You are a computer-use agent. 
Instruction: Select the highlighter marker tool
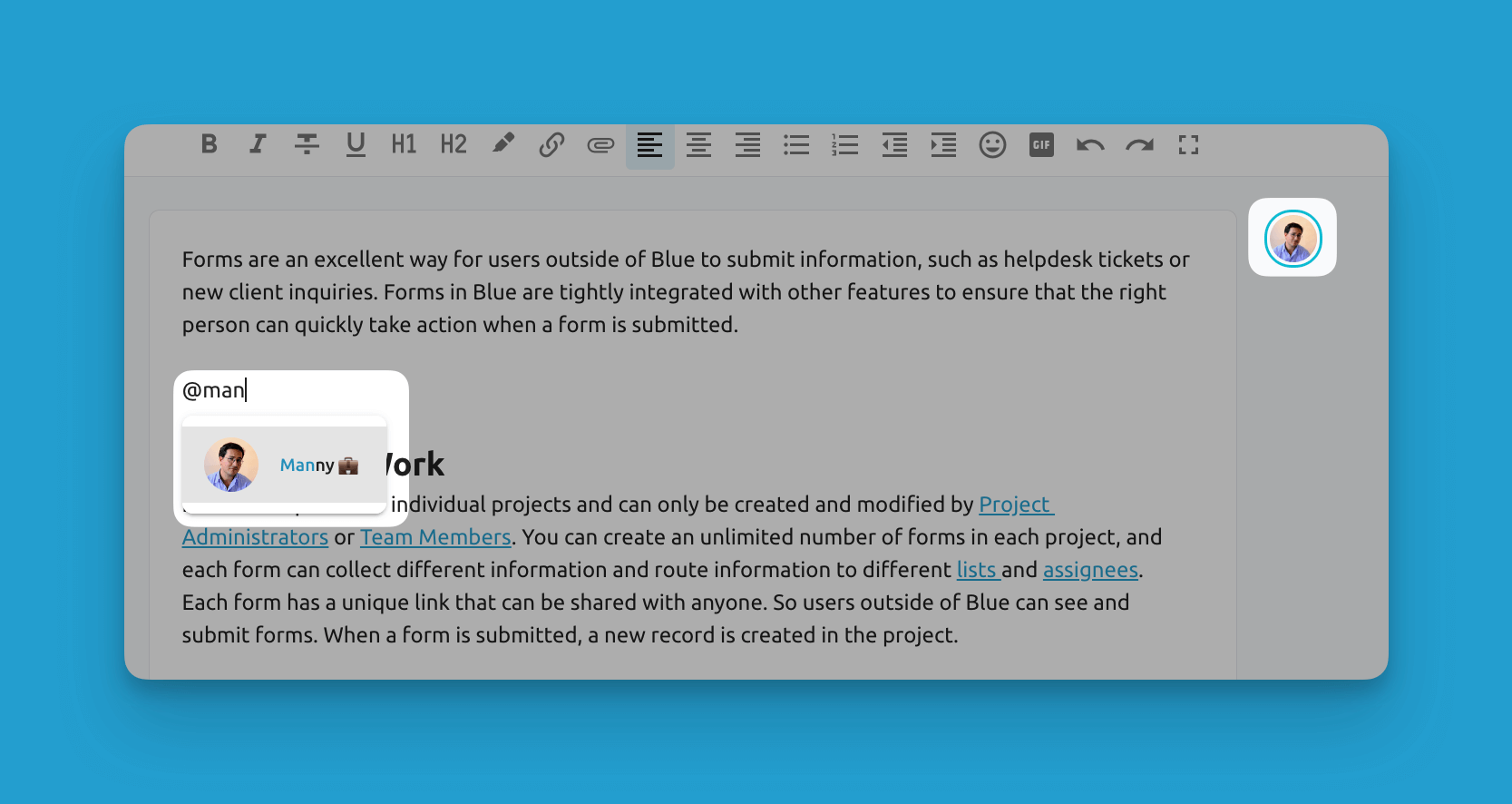click(x=502, y=144)
